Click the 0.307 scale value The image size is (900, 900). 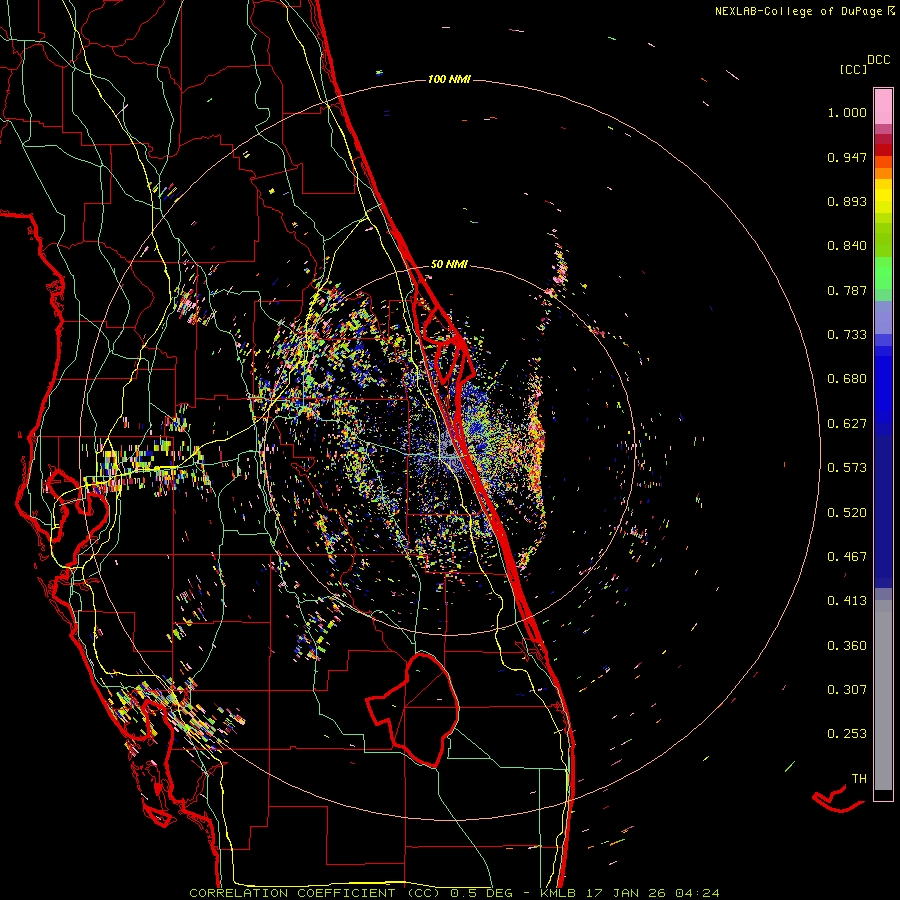pyautogui.click(x=847, y=689)
